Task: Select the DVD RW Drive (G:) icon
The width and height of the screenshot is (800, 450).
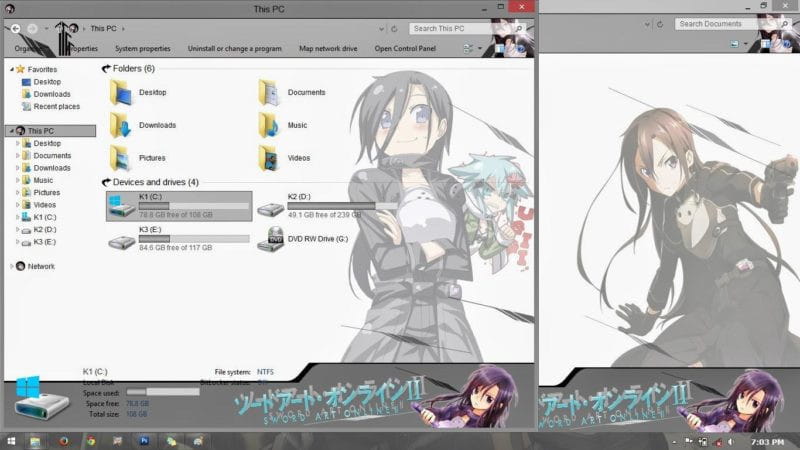Action: click(x=270, y=239)
